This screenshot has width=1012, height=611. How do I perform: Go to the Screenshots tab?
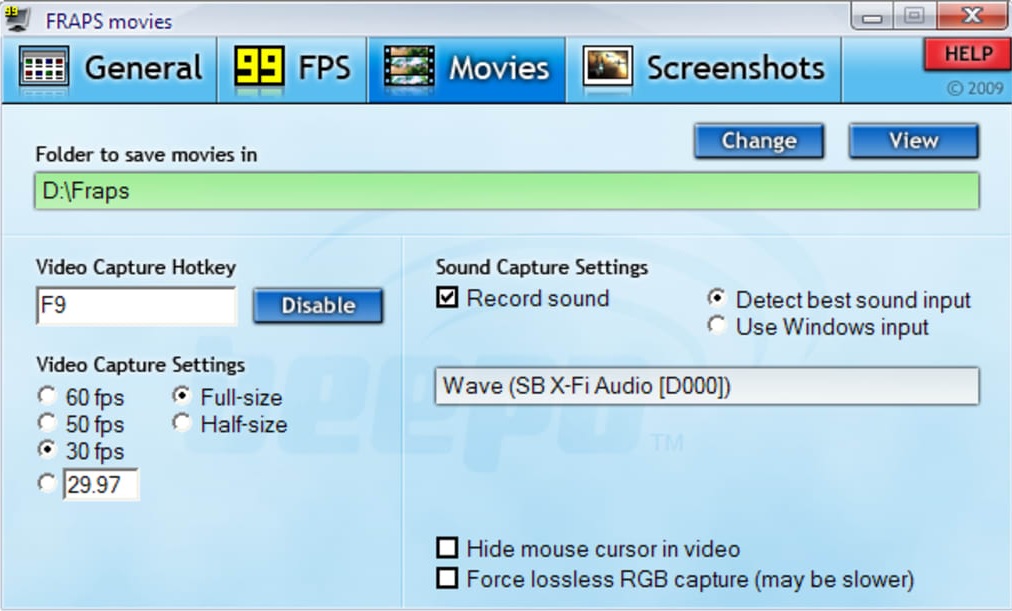tap(703, 69)
